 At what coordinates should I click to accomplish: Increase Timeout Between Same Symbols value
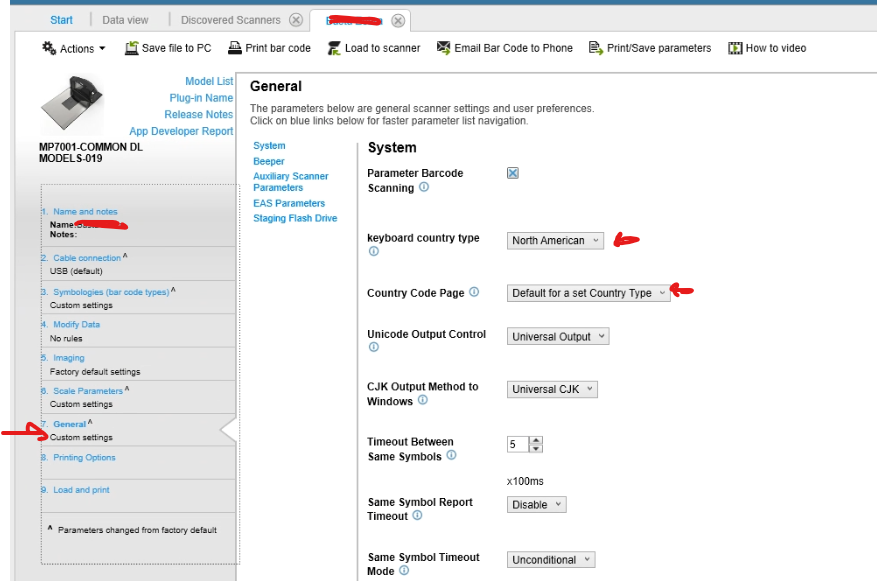536,441
